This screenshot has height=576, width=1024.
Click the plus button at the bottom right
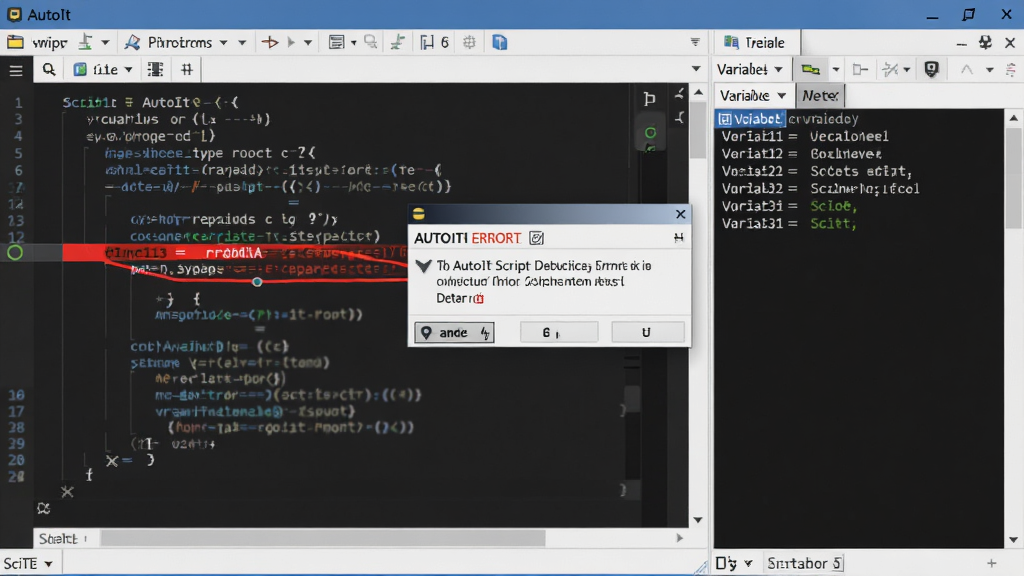click(x=992, y=563)
